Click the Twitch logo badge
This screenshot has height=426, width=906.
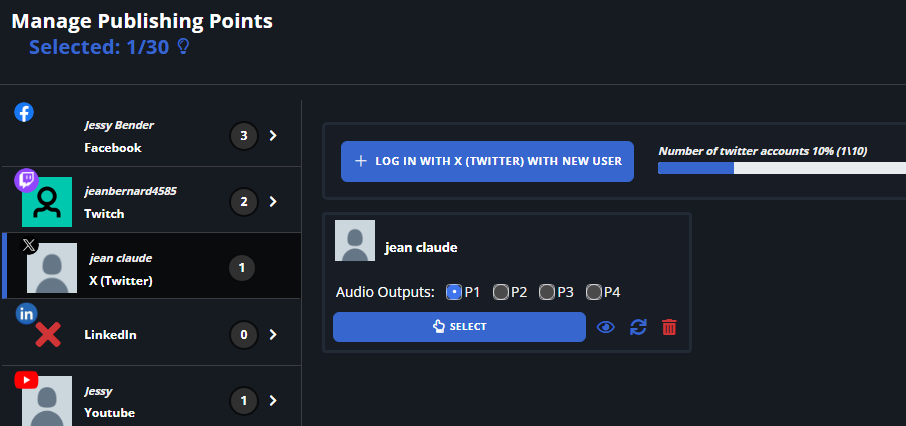pyautogui.click(x=26, y=181)
